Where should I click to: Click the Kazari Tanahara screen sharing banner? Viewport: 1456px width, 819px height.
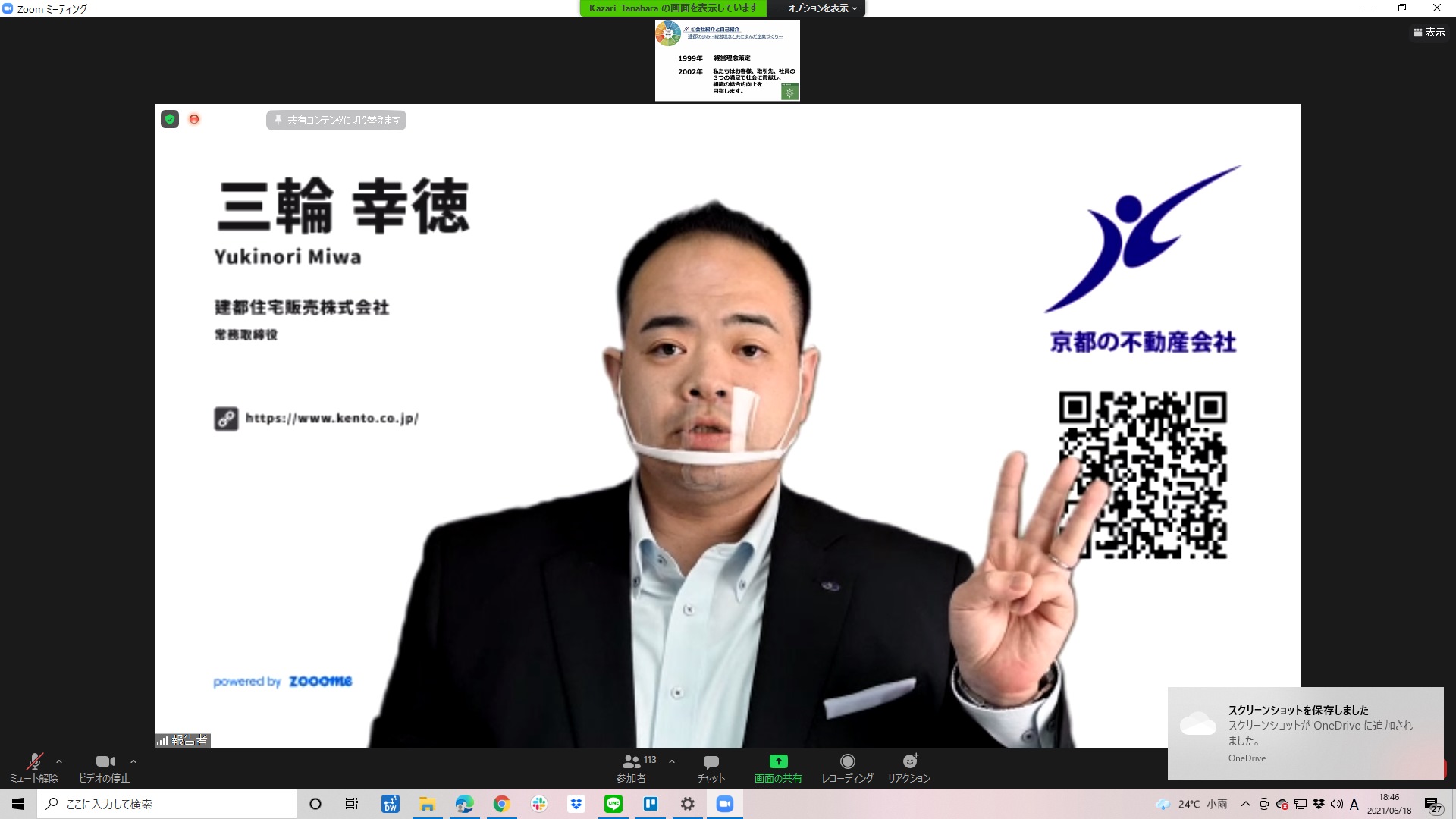[673, 8]
